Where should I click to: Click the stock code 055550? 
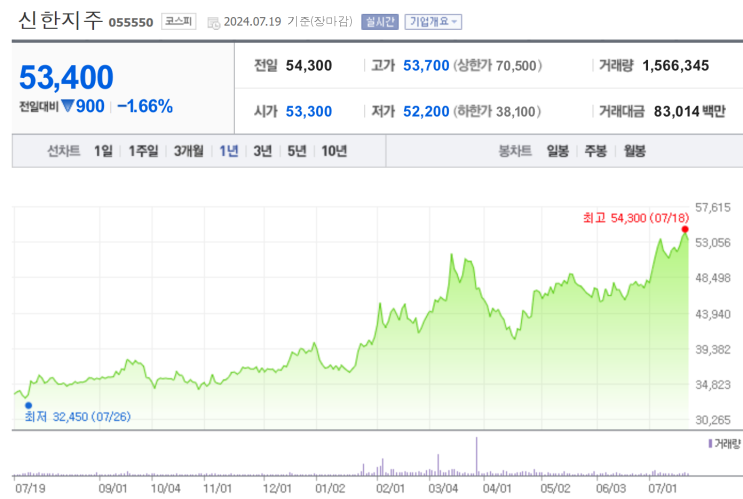pos(131,23)
